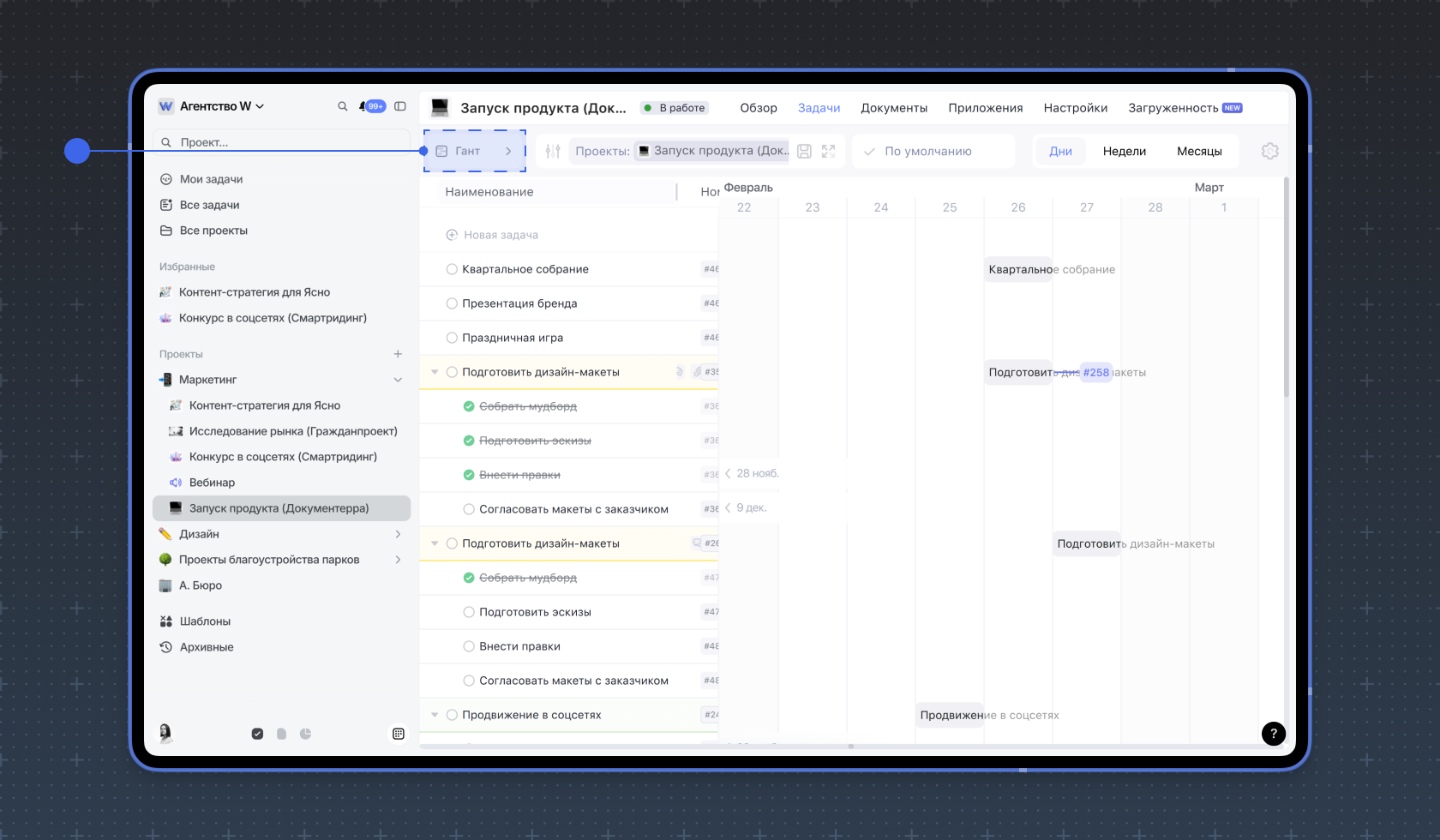Click the help question mark button
This screenshot has height=840, width=1440.
(x=1273, y=733)
